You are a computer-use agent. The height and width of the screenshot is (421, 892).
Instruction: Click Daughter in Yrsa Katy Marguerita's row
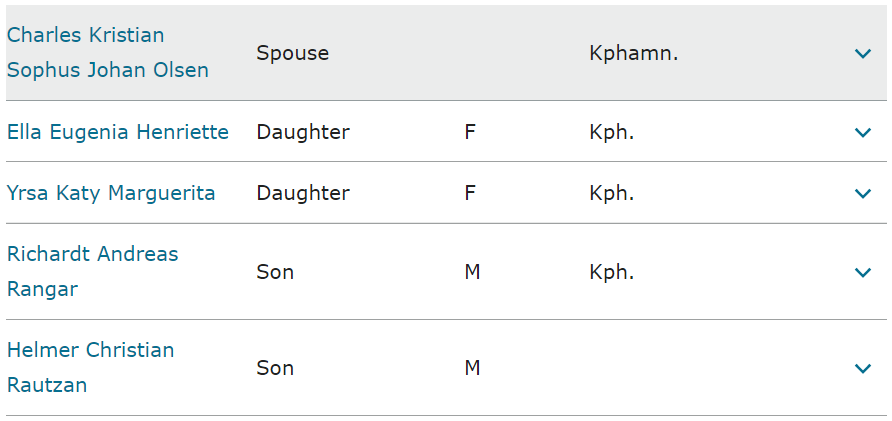(x=303, y=193)
